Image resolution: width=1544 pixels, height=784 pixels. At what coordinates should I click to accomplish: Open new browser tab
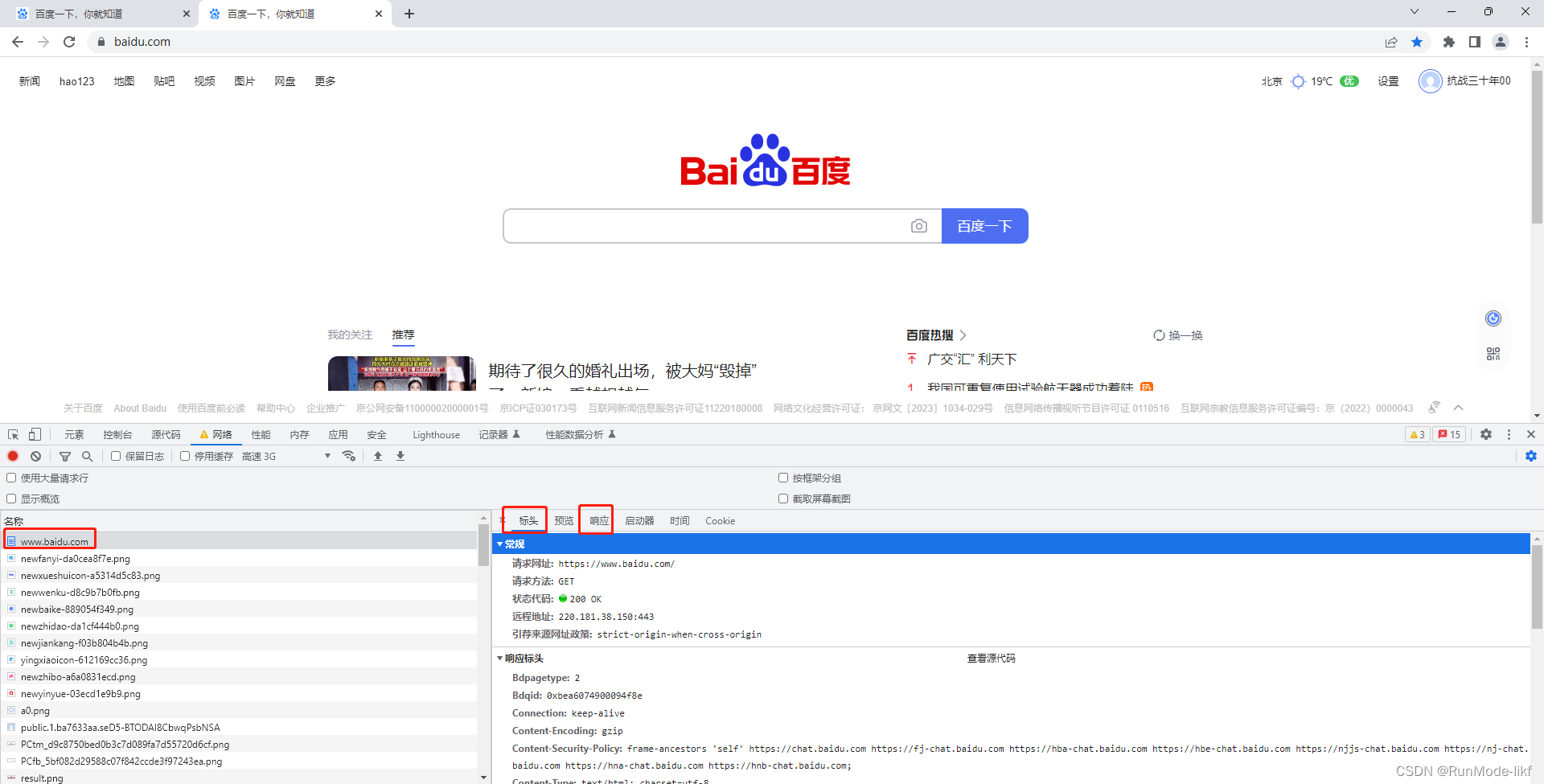[x=409, y=14]
